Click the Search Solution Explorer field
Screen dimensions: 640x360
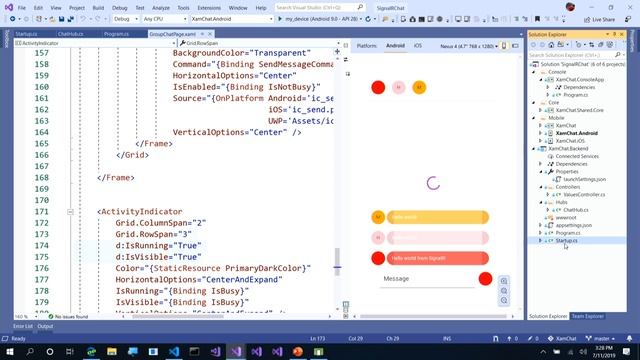pyautogui.click(x=576, y=55)
